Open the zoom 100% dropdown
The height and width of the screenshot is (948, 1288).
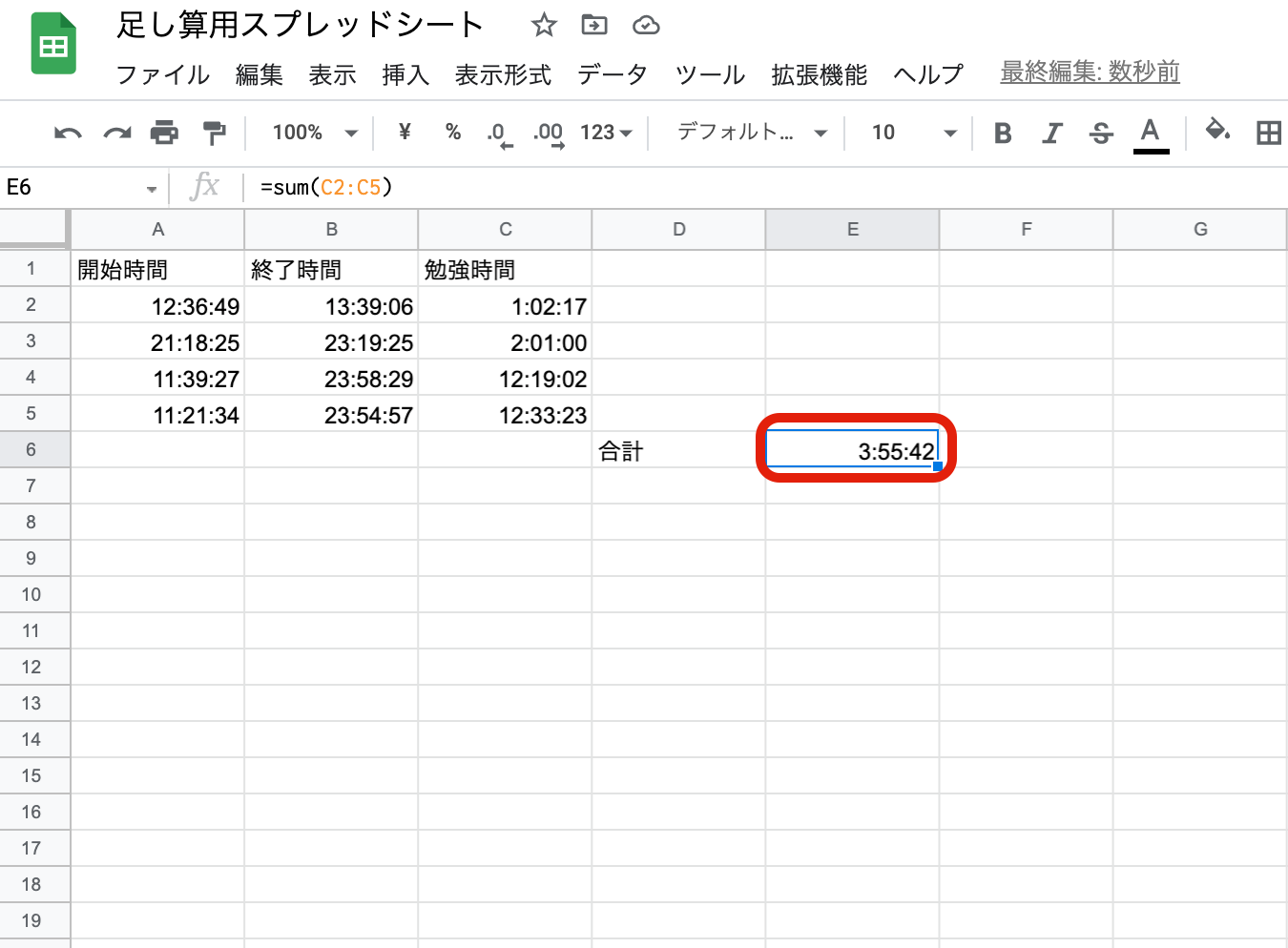[315, 133]
